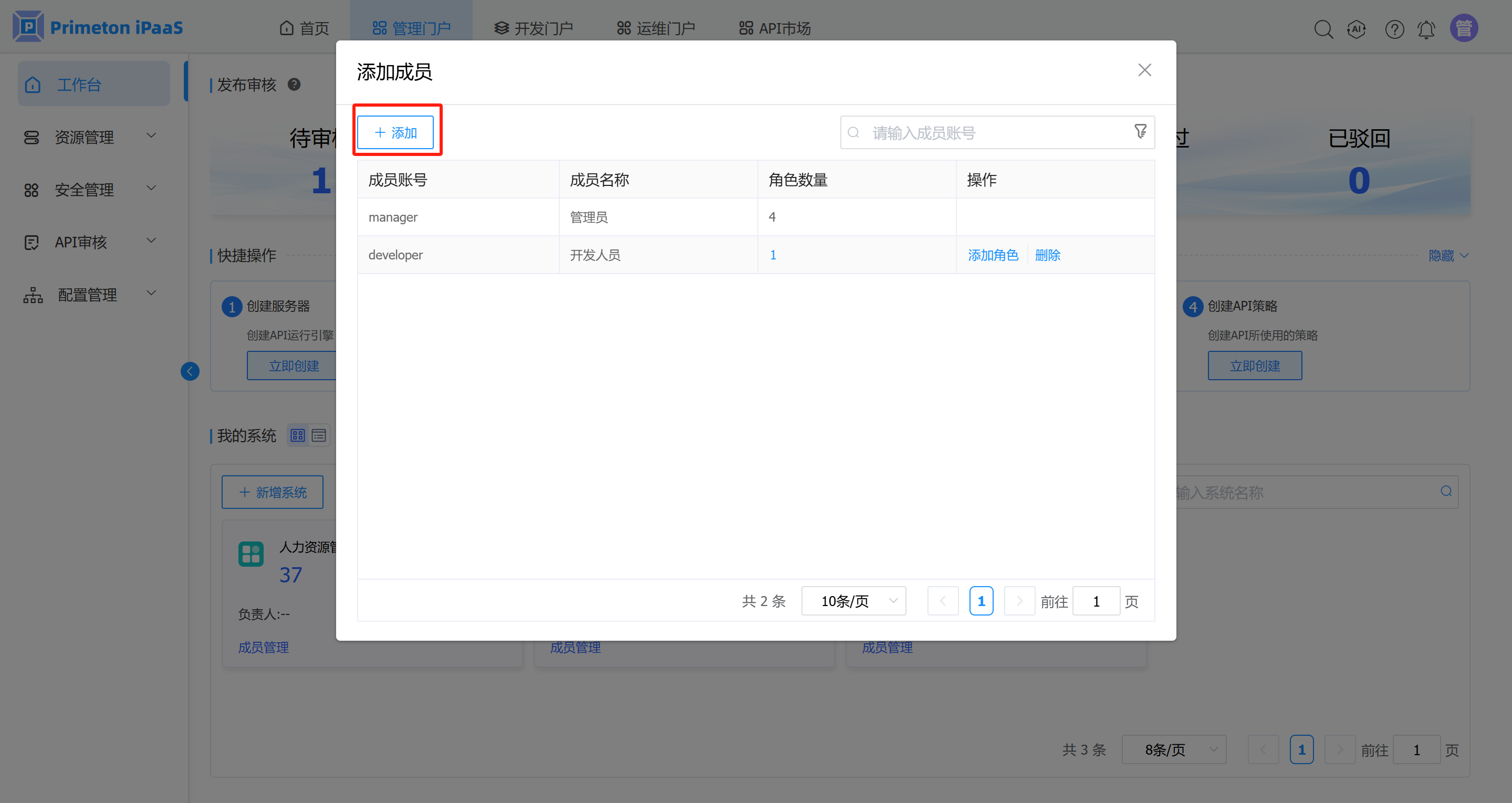Collapse sidebar with round arrow button
The width and height of the screenshot is (1512, 803).
point(190,371)
